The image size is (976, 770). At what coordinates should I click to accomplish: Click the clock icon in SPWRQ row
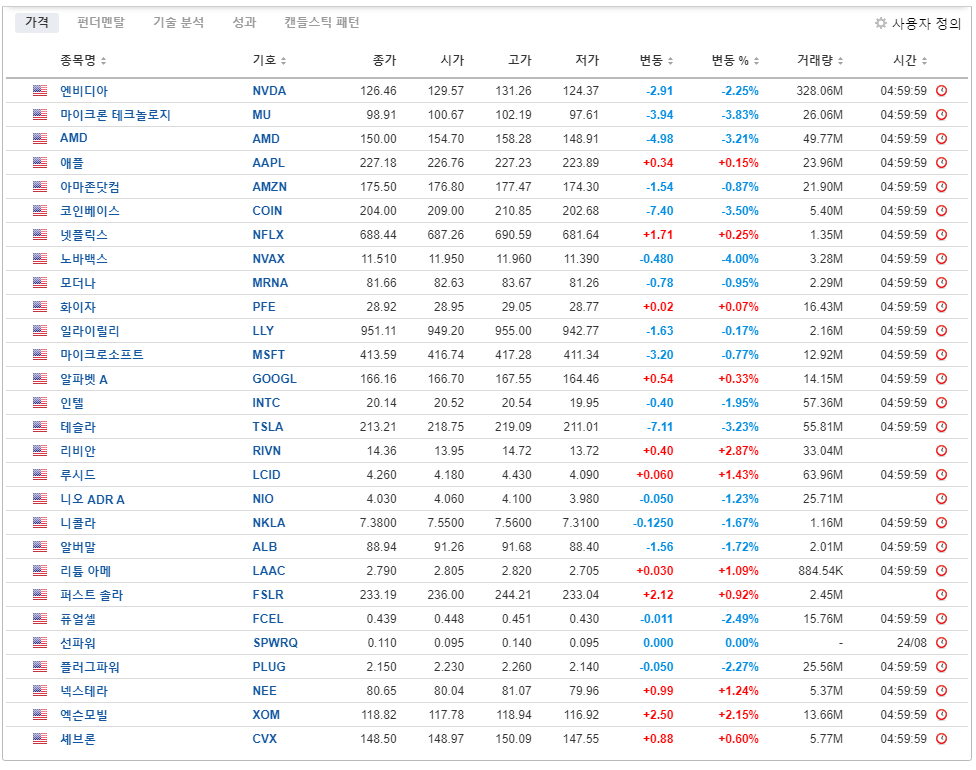[x=942, y=642]
